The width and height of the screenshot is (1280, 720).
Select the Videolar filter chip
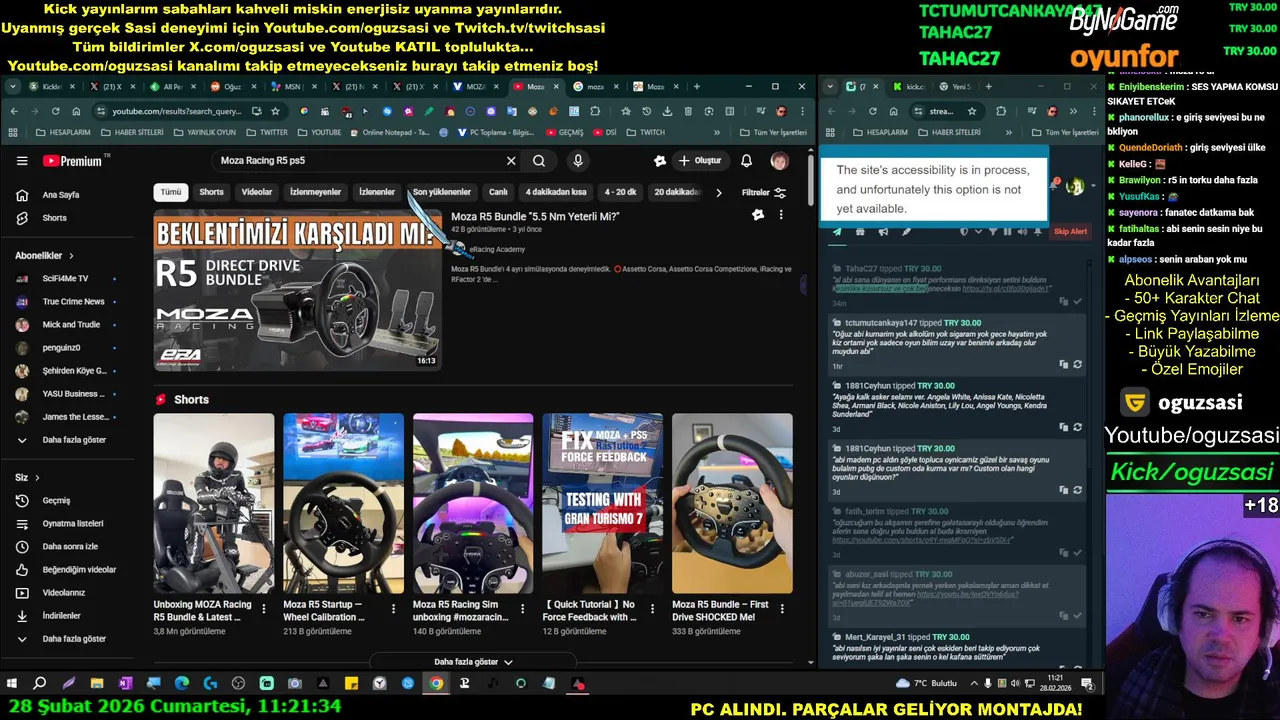pos(257,192)
